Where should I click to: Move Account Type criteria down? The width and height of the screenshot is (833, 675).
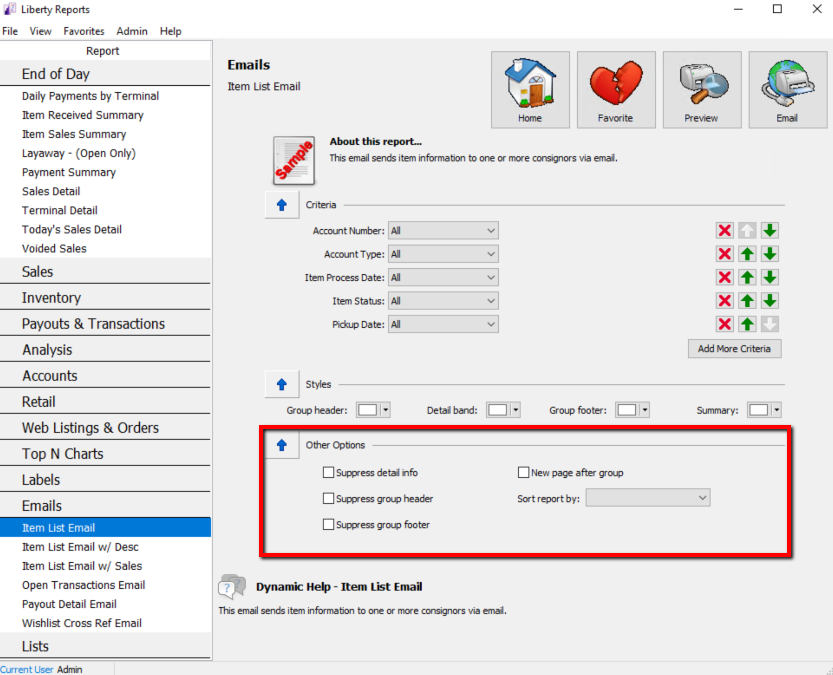(x=770, y=254)
